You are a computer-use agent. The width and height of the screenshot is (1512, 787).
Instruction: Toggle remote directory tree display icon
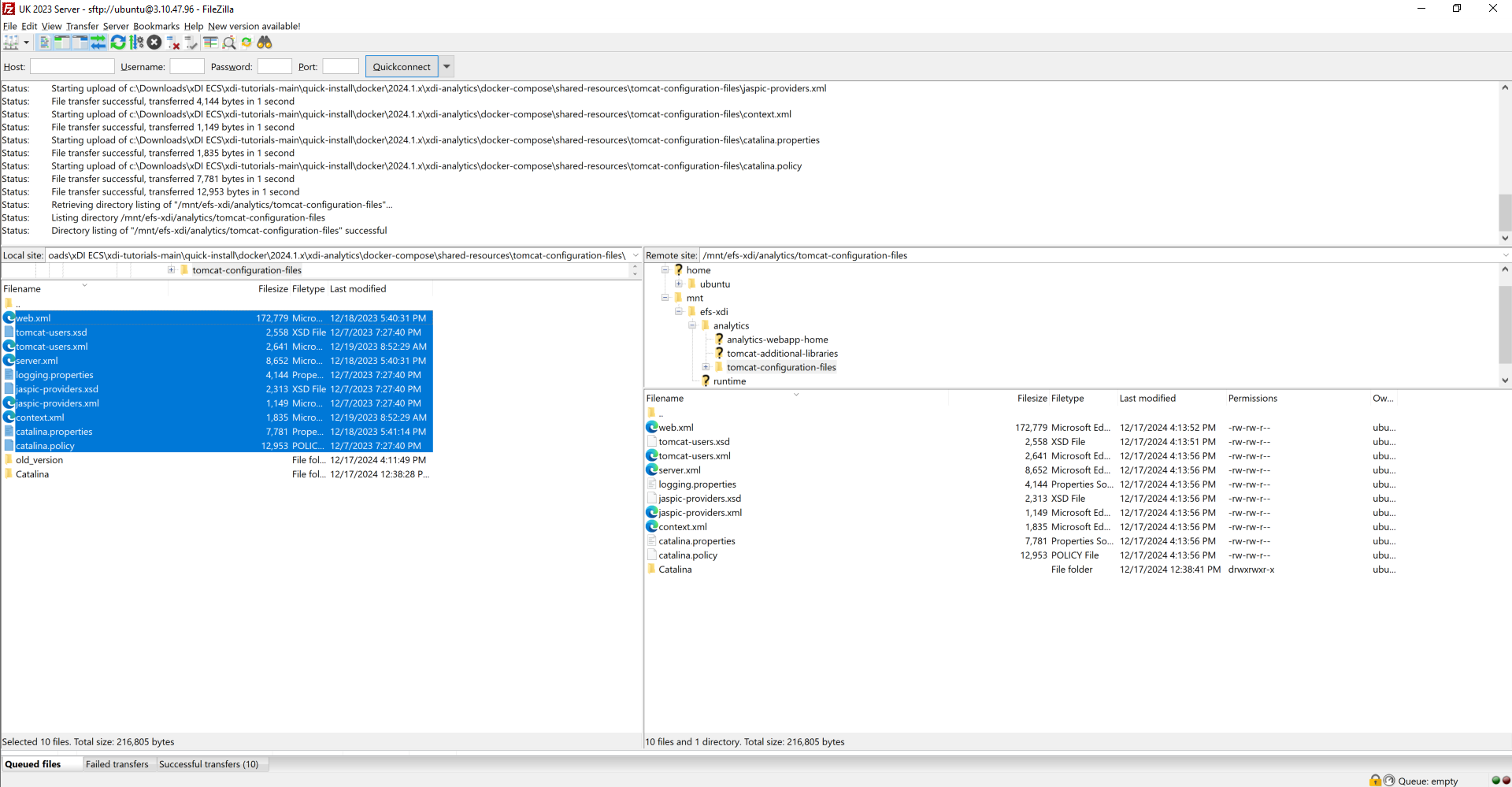click(x=80, y=43)
